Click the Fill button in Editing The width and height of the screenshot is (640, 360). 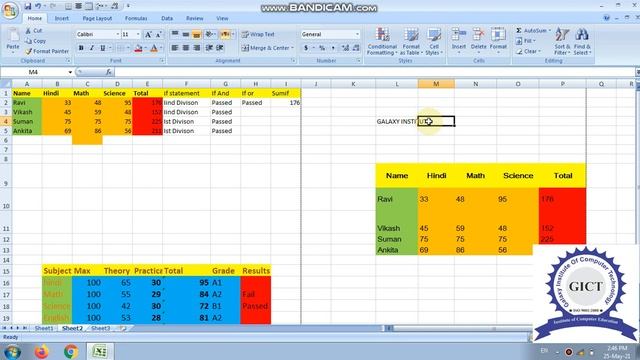pyautogui.click(x=525, y=41)
